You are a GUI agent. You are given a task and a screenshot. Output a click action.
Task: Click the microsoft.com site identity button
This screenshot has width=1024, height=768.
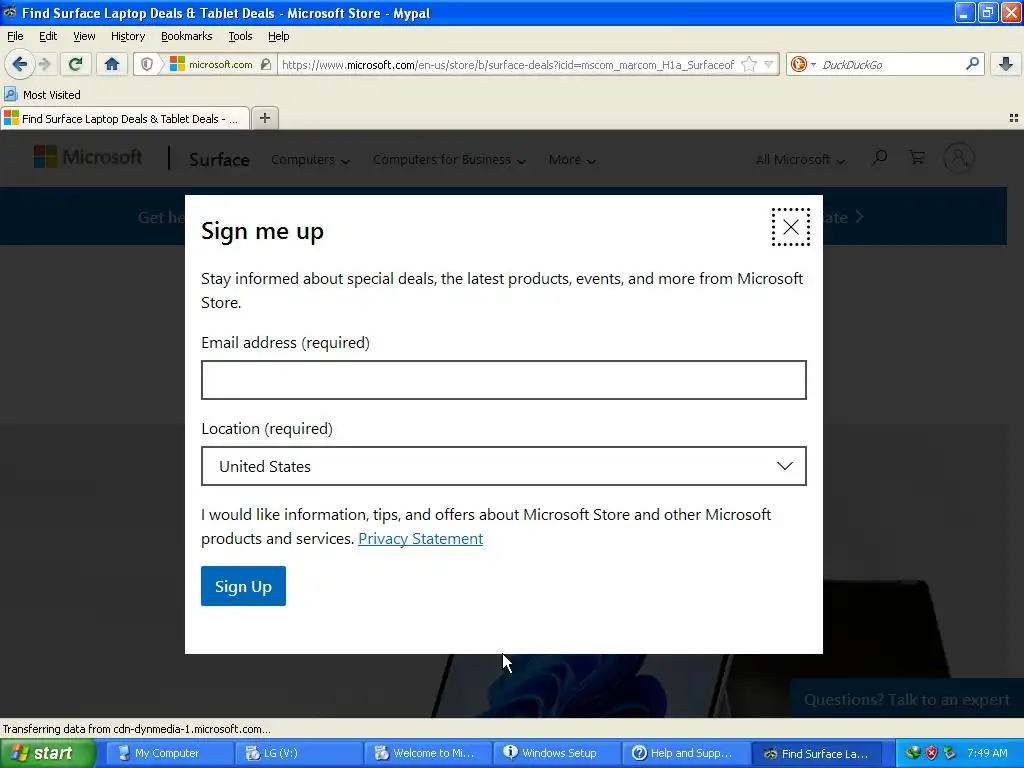pos(211,64)
